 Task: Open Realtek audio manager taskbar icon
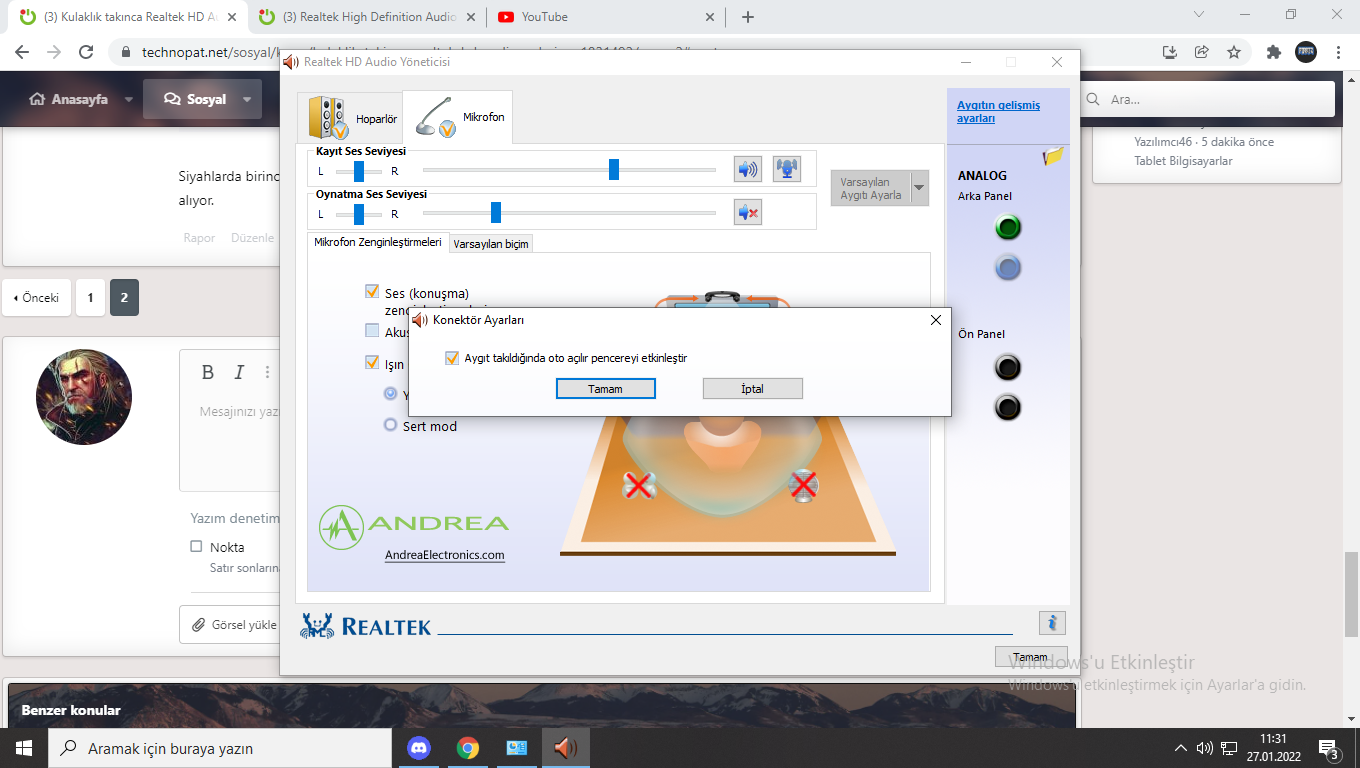coord(565,748)
